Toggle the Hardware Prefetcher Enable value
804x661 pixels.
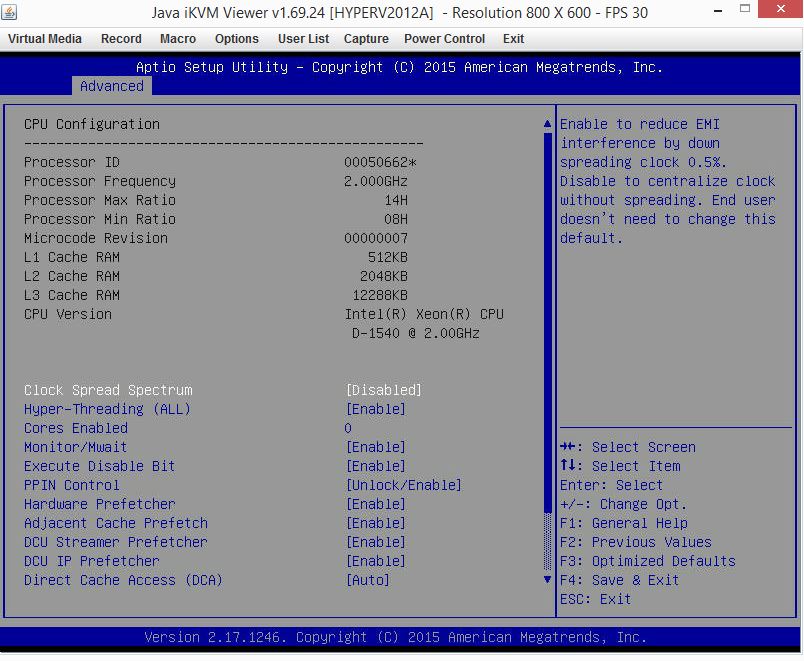[376, 504]
